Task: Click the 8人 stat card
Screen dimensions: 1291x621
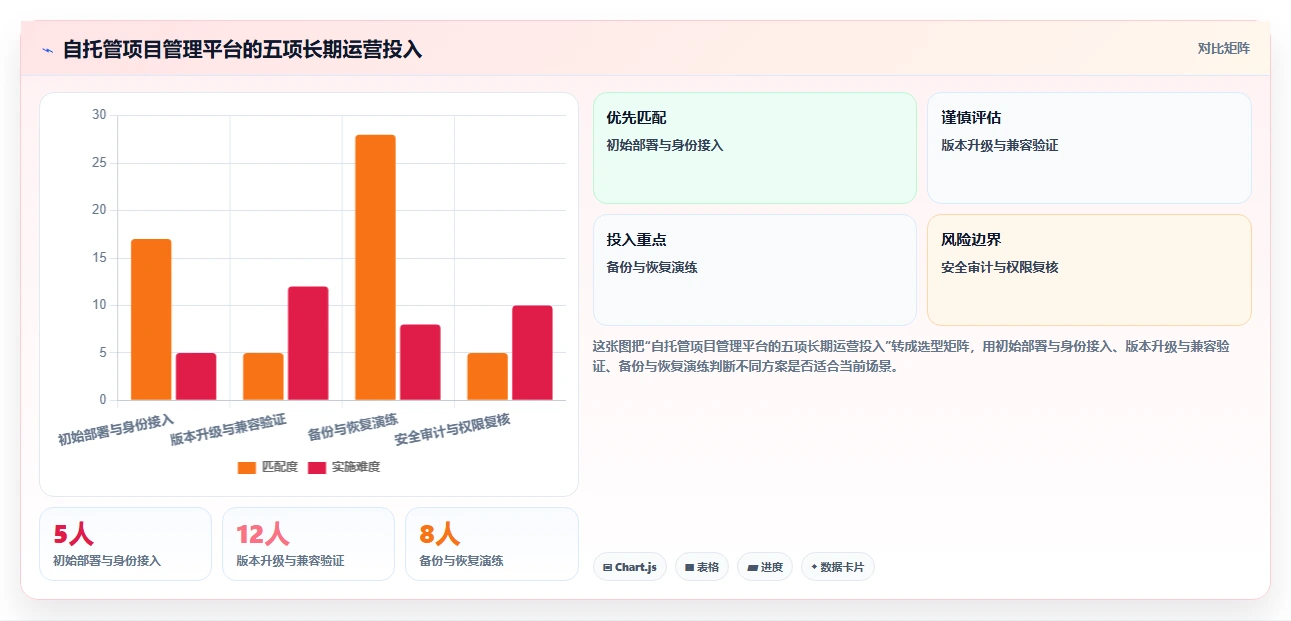Action: click(492, 544)
